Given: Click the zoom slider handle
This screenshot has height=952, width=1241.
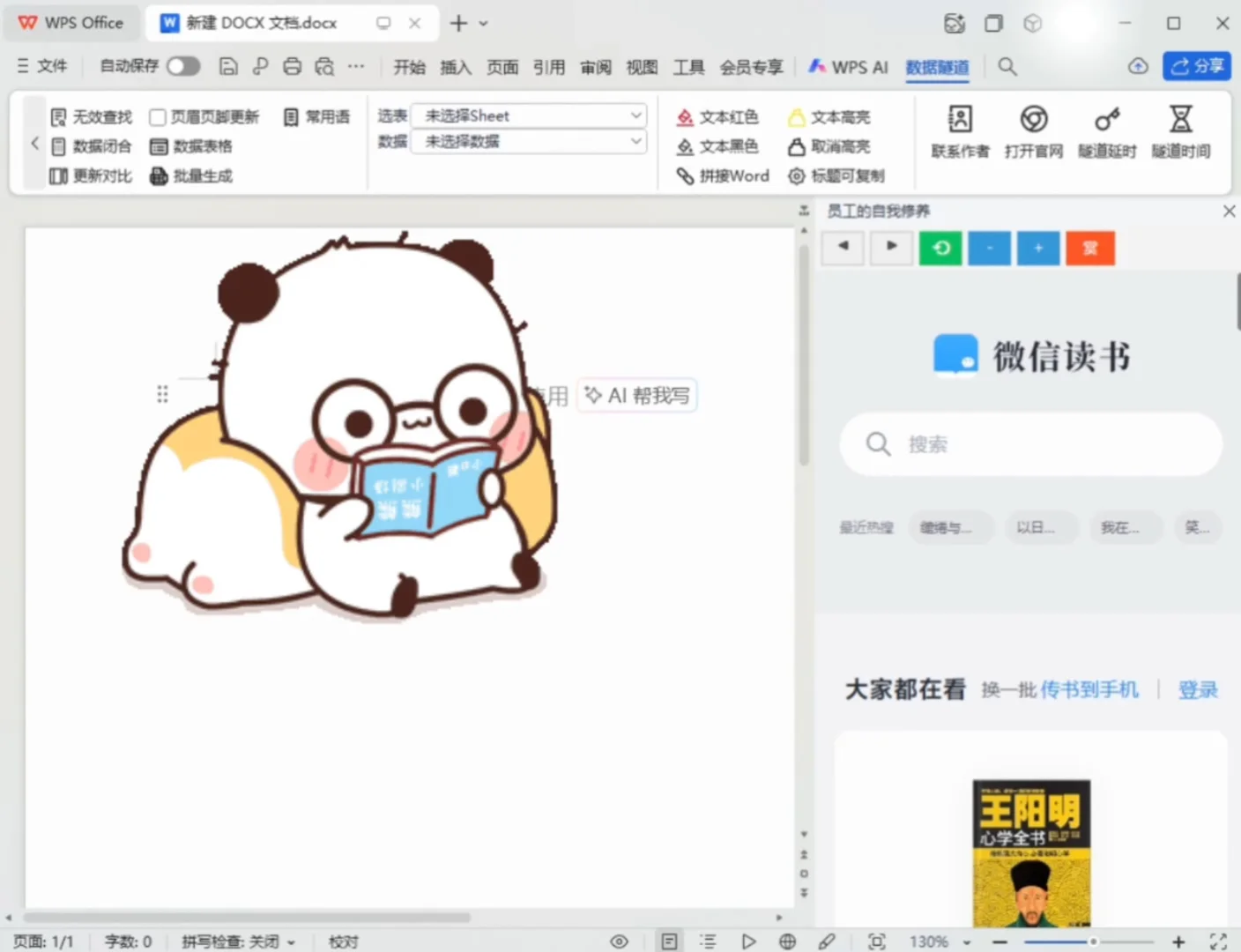Looking at the screenshot, I should (x=1093, y=941).
